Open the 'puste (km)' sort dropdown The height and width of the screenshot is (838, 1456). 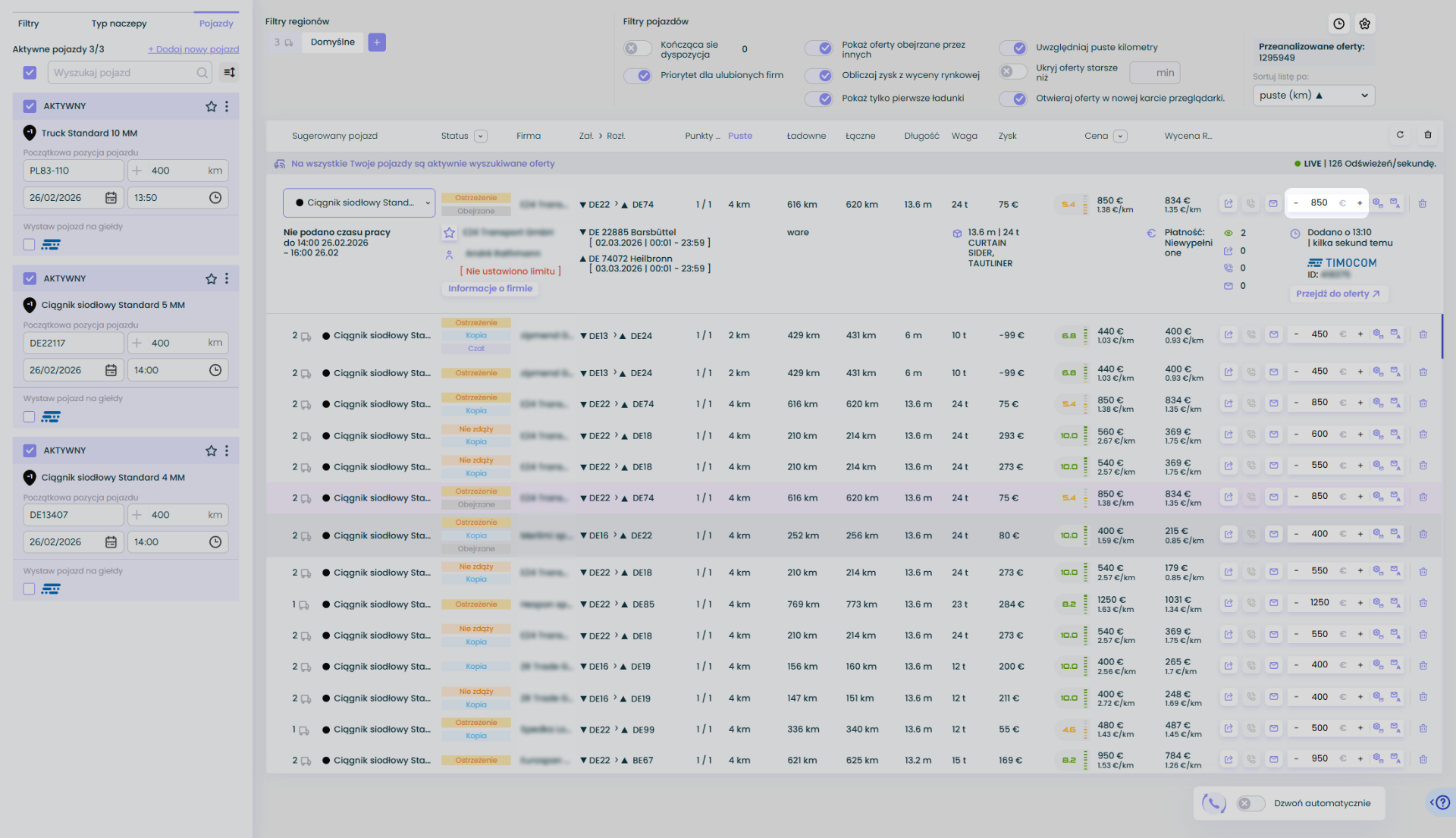click(x=1313, y=96)
